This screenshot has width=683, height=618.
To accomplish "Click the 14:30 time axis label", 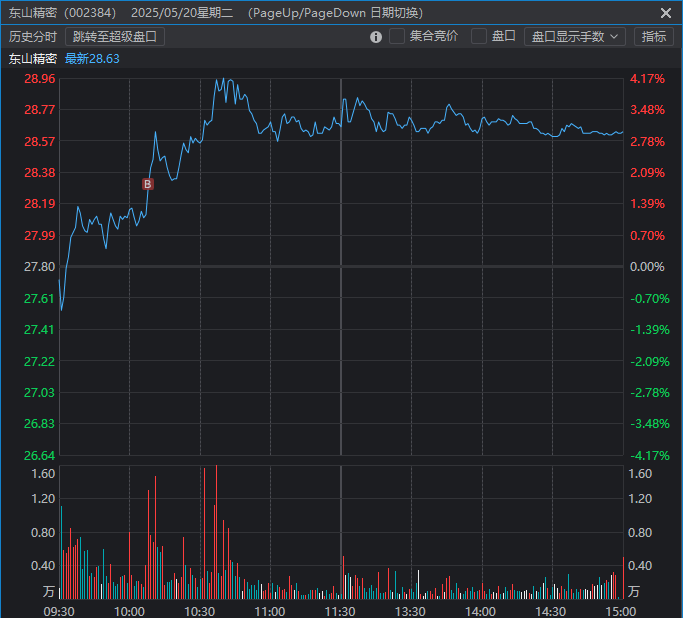I will 551,611.
